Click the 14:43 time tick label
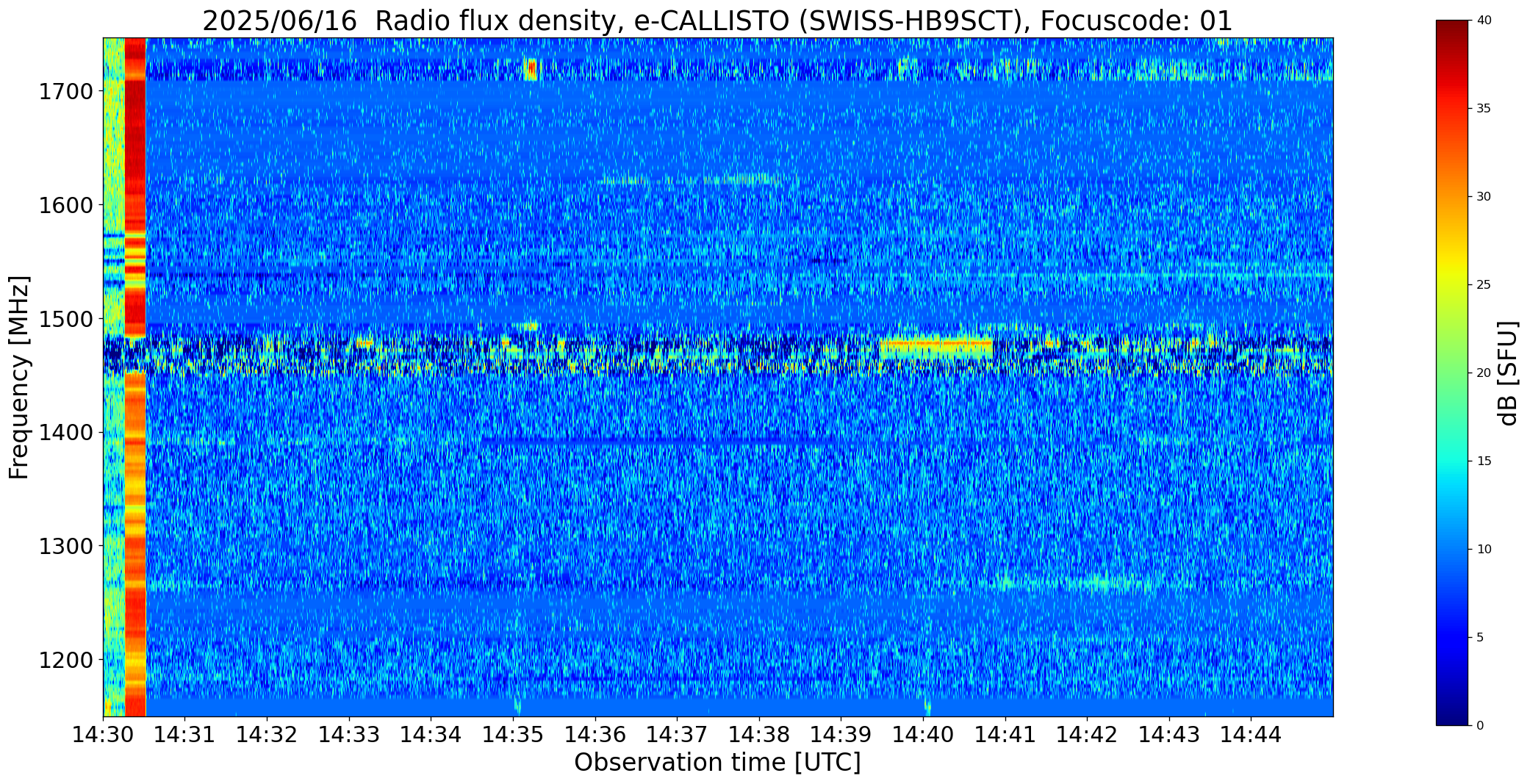Image resolution: width=1530 pixels, height=784 pixels. [1169, 735]
